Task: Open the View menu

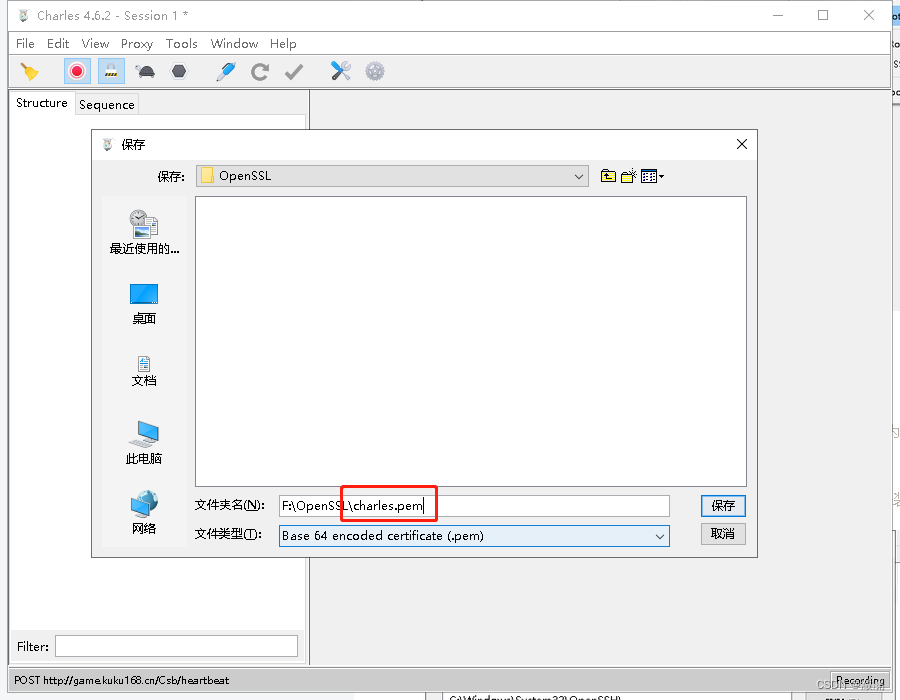Action: tap(95, 44)
